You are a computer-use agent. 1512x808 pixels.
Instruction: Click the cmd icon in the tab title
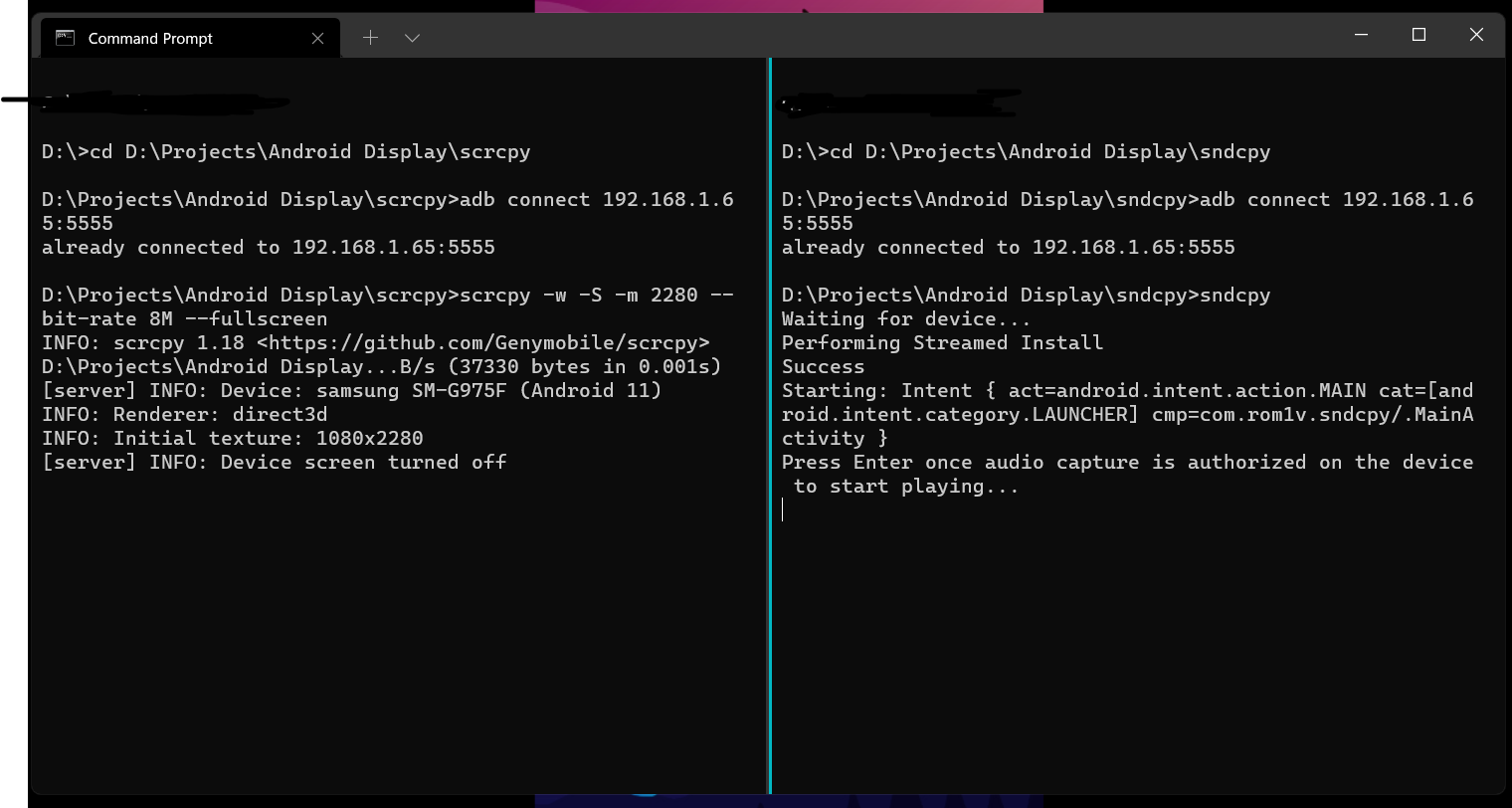coord(65,38)
